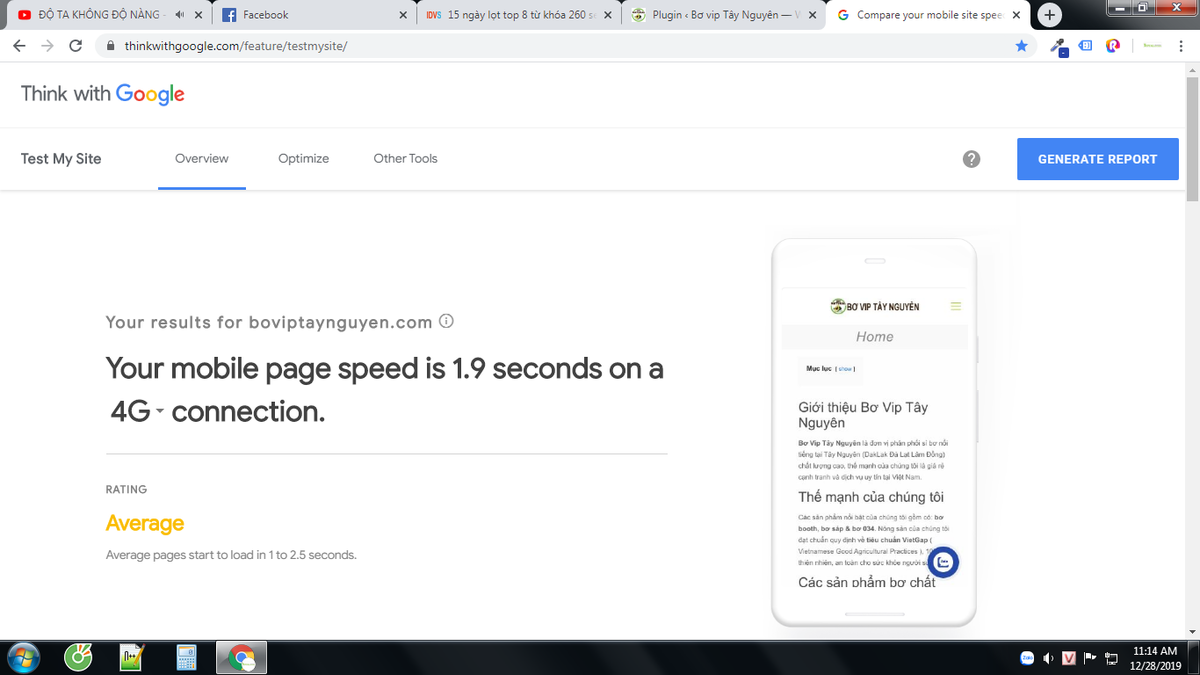The width and height of the screenshot is (1200, 675).
Task: Tap the hamburger menu in phone preview
Action: 956,306
